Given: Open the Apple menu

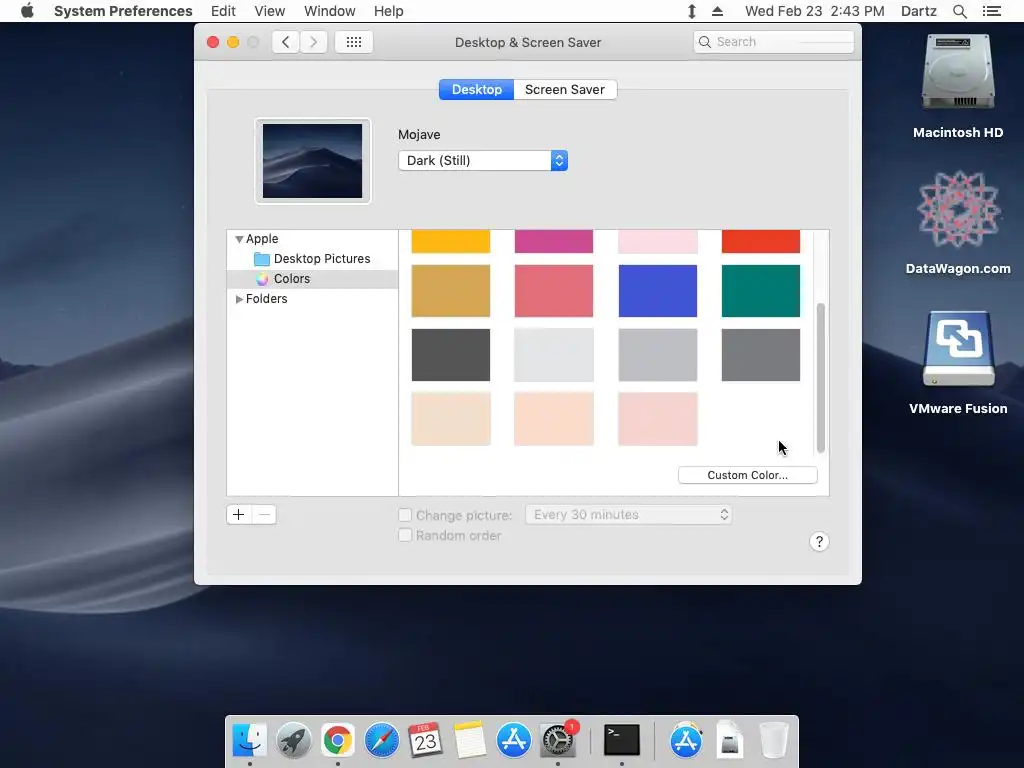Looking at the screenshot, I should pyautogui.click(x=27, y=11).
